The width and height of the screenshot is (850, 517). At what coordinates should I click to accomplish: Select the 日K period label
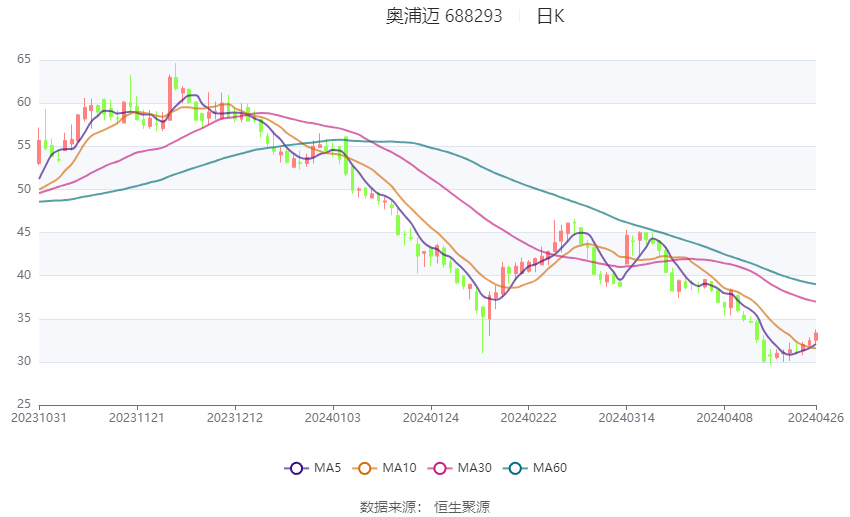tap(551, 16)
